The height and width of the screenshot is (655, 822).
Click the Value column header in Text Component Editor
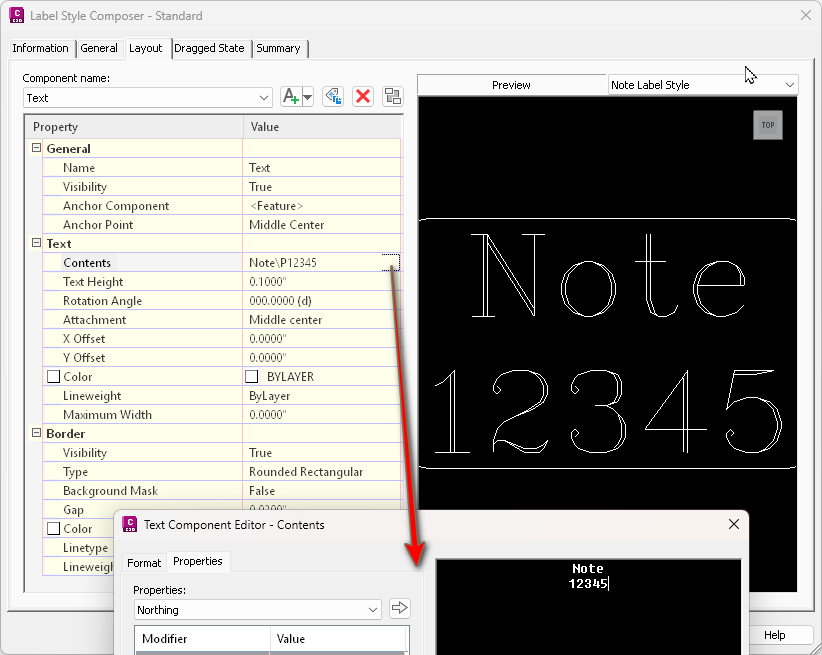pos(338,639)
